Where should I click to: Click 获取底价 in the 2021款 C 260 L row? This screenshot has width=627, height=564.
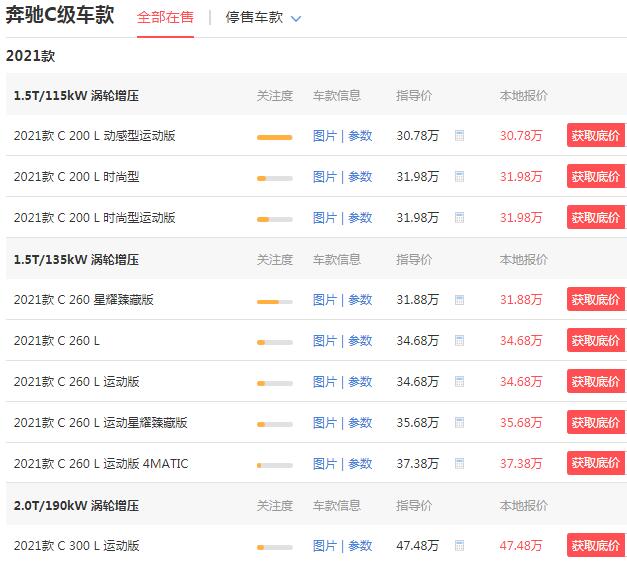point(596,340)
